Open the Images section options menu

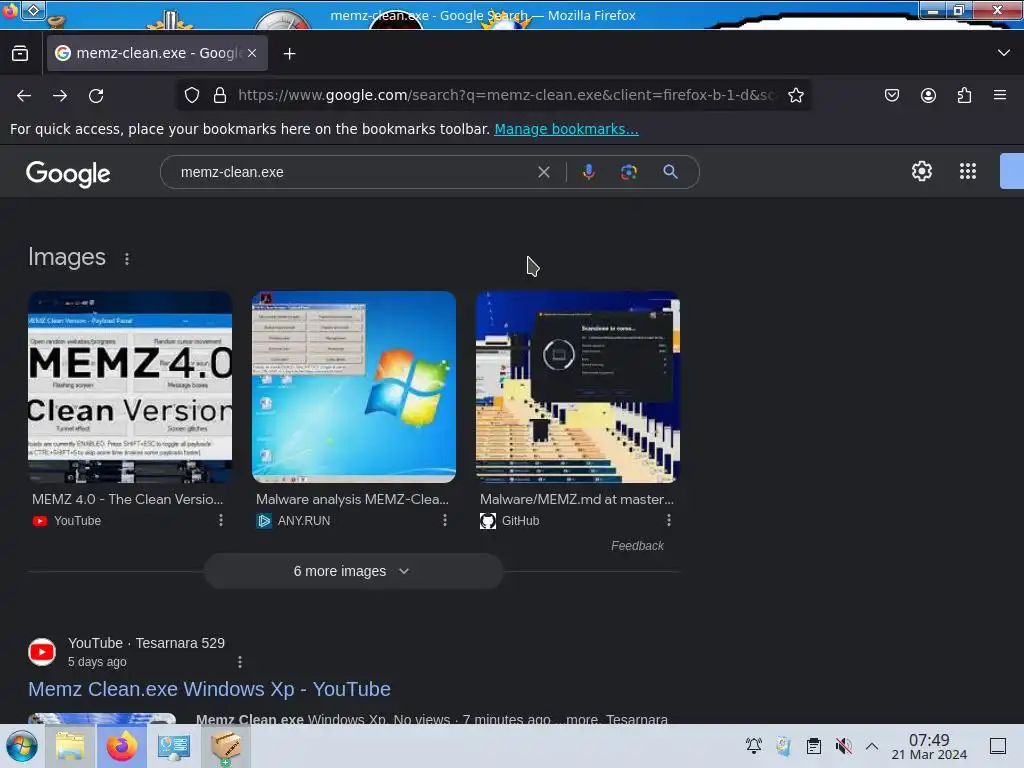pyautogui.click(x=127, y=259)
